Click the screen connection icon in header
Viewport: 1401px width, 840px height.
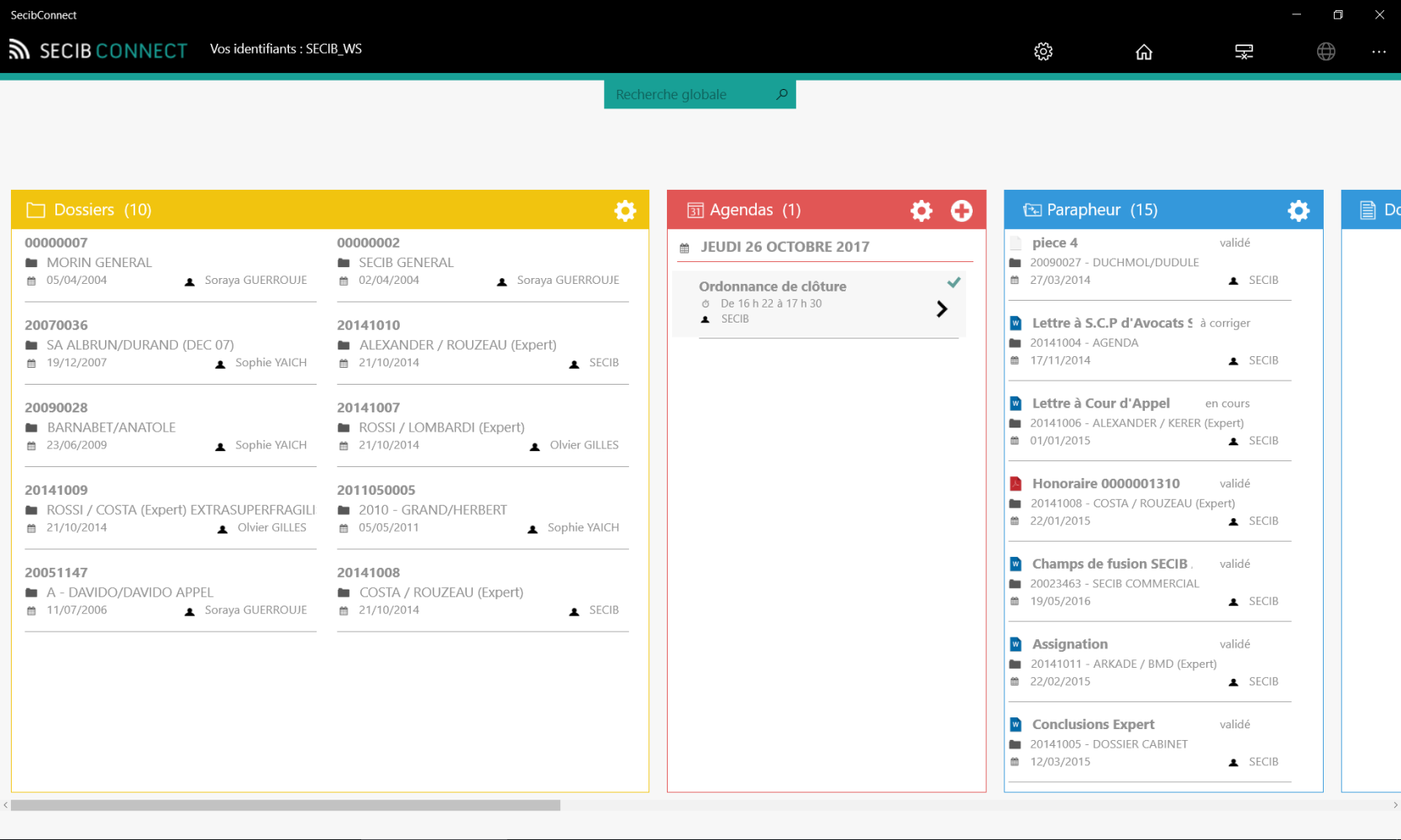1244,52
